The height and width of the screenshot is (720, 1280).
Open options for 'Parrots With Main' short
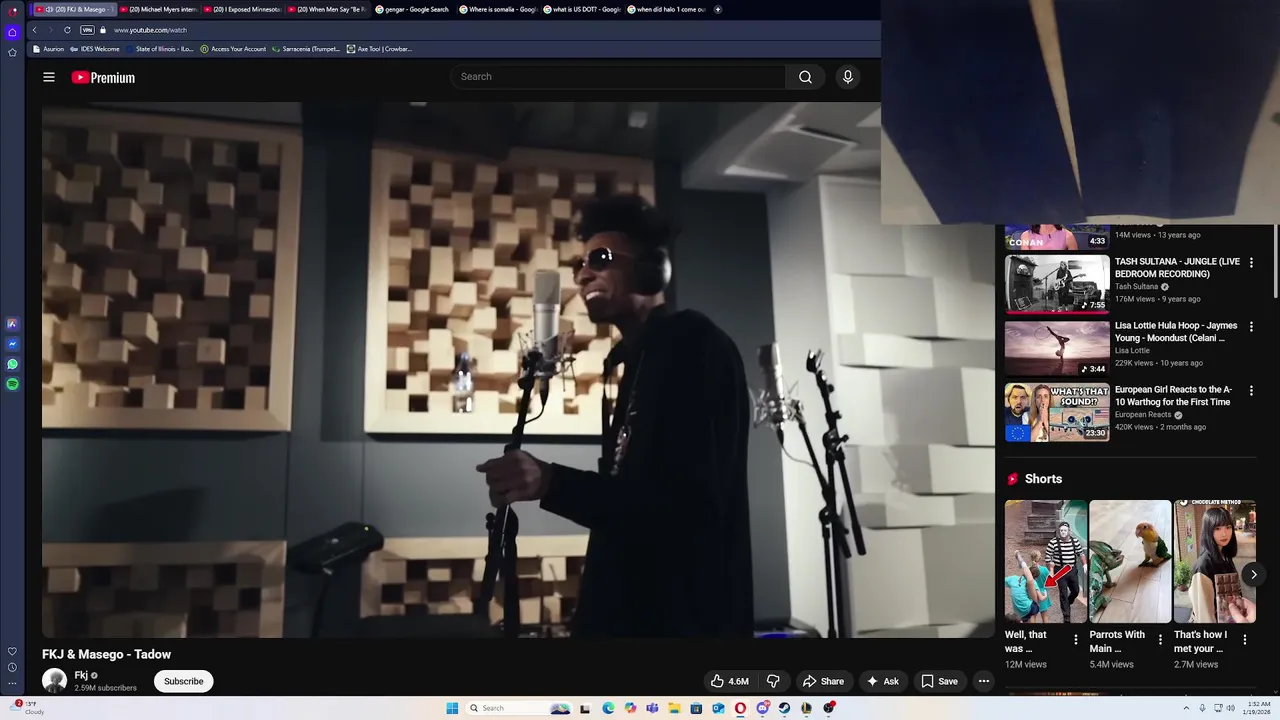1160,639
